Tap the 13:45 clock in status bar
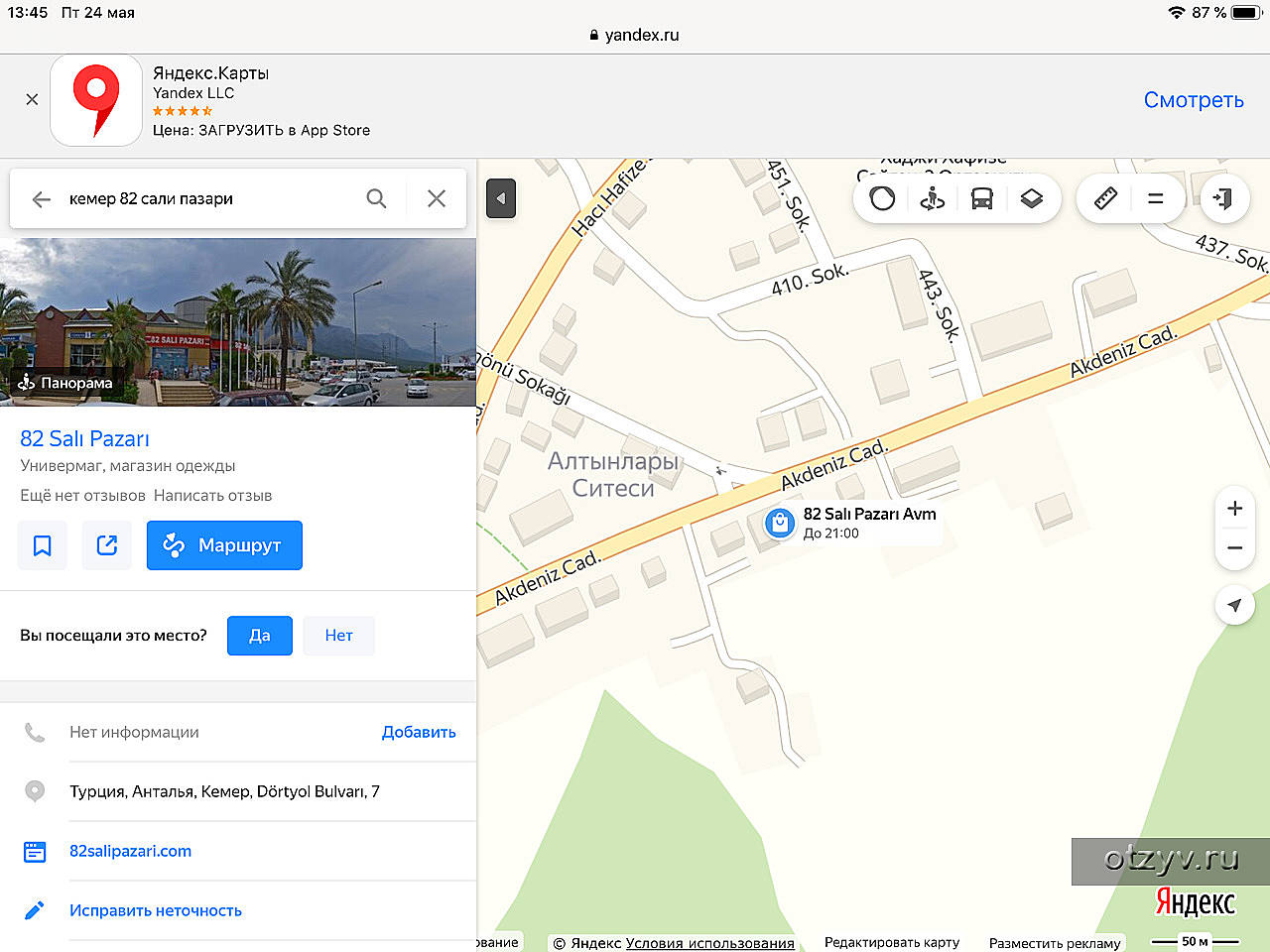Screen dimensions: 1270x952 [x=28, y=13]
